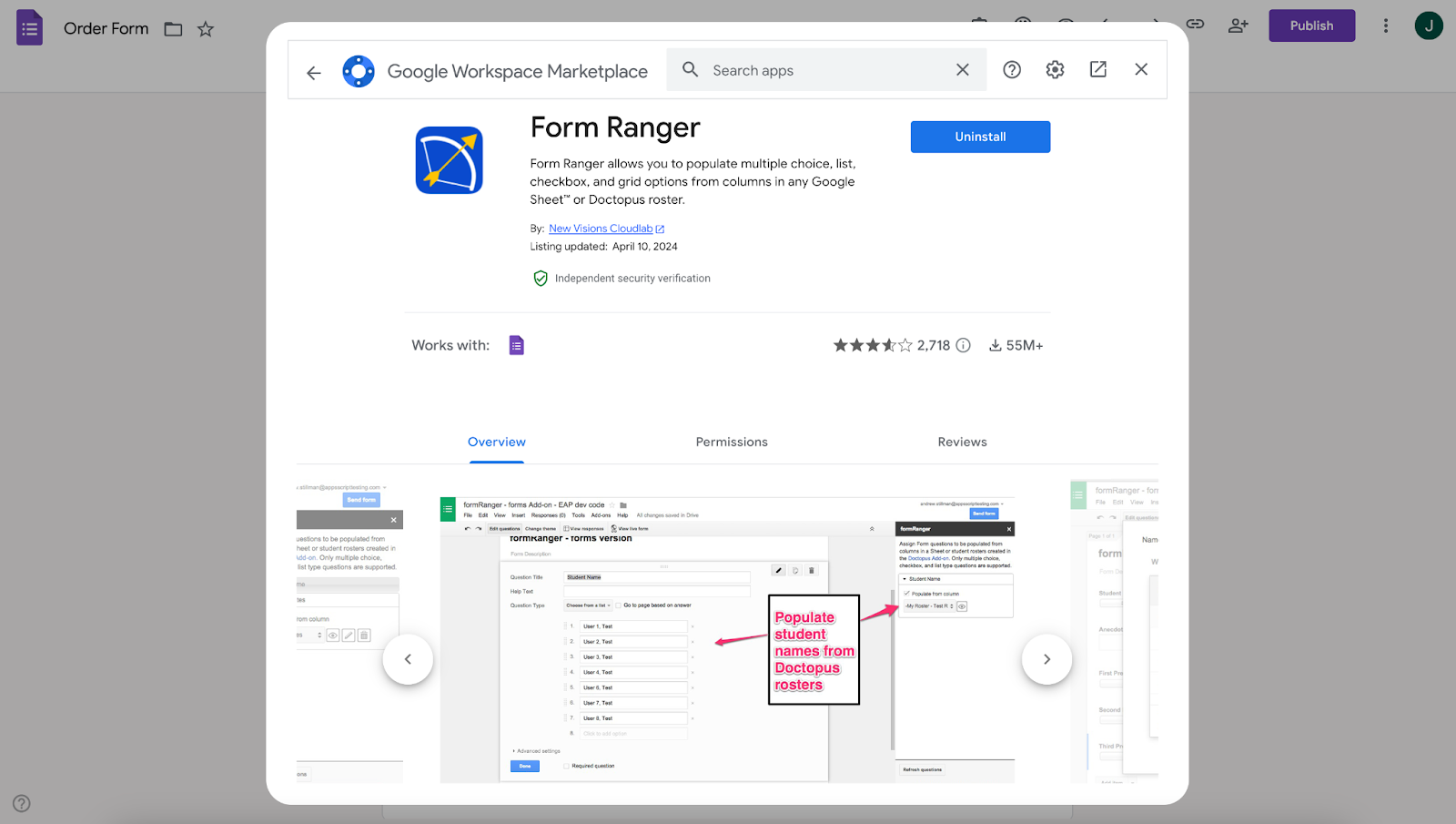Screen dimensions: 1456x824
Task: Show the next screenshot in the carousel
Action: (x=1046, y=659)
